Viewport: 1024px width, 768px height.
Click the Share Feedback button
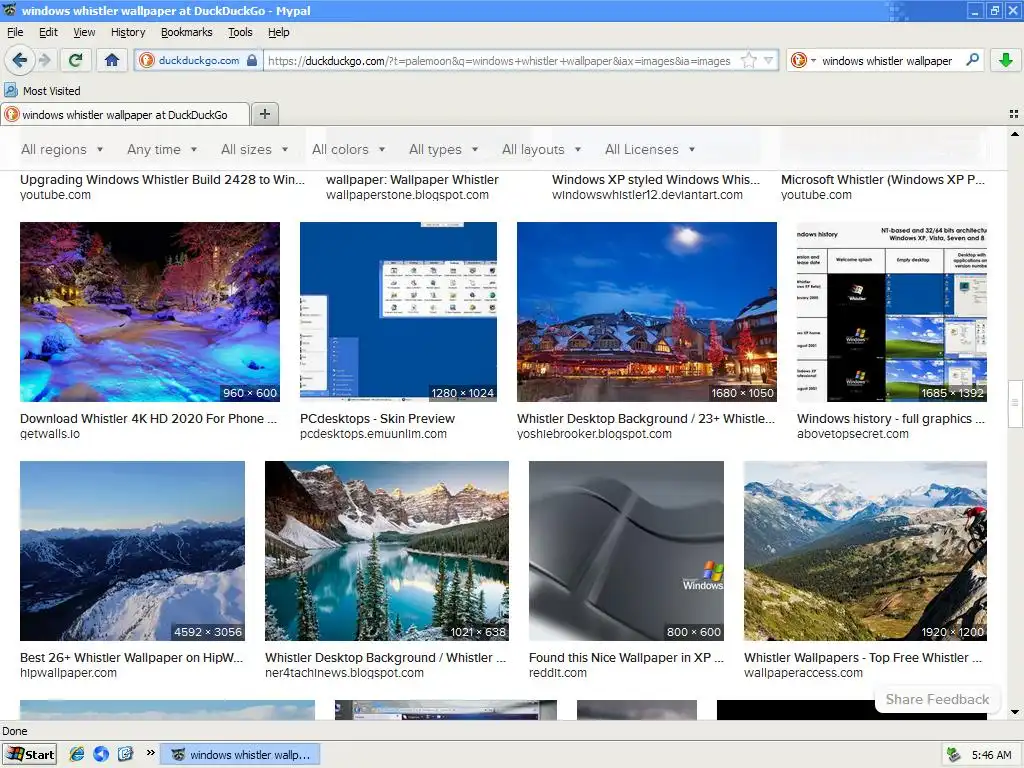pos(937,699)
